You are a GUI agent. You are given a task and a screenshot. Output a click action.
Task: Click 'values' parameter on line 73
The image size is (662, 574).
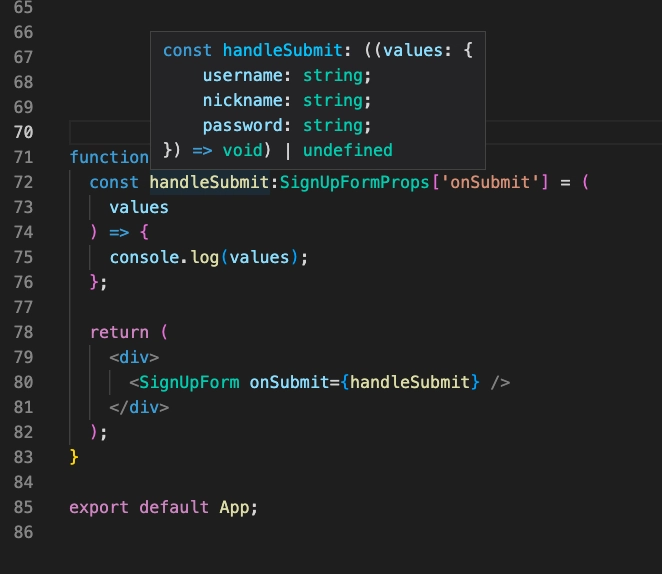tap(139, 207)
